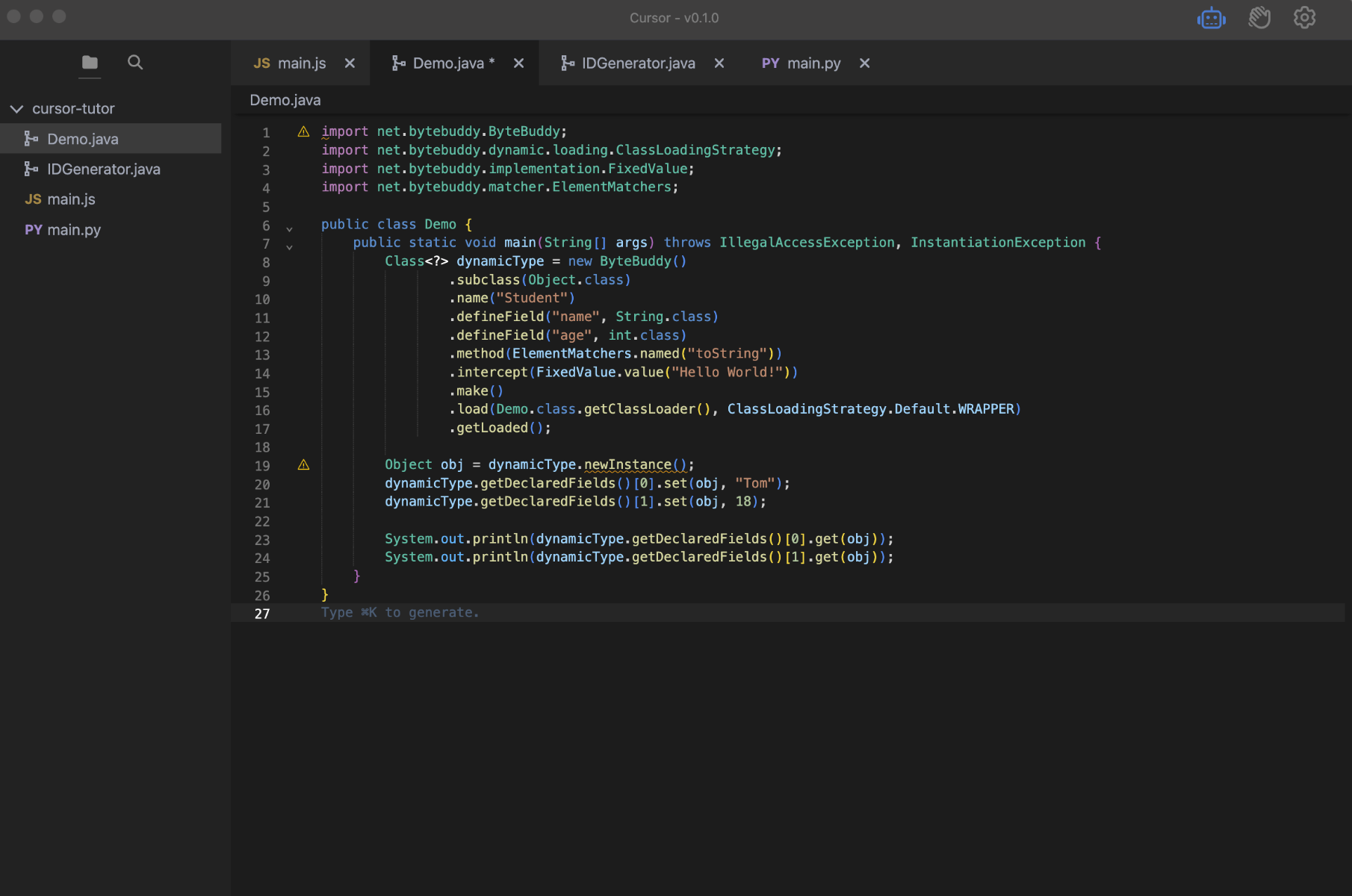The width and height of the screenshot is (1352, 896).
Task: Click the waving hand feedback icon
Action: click(x=1259, y=18)
